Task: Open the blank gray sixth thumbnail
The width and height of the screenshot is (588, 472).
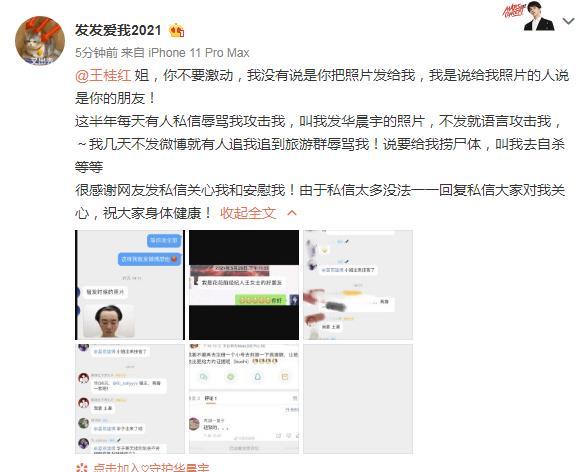Action: [x=358, y=399]
